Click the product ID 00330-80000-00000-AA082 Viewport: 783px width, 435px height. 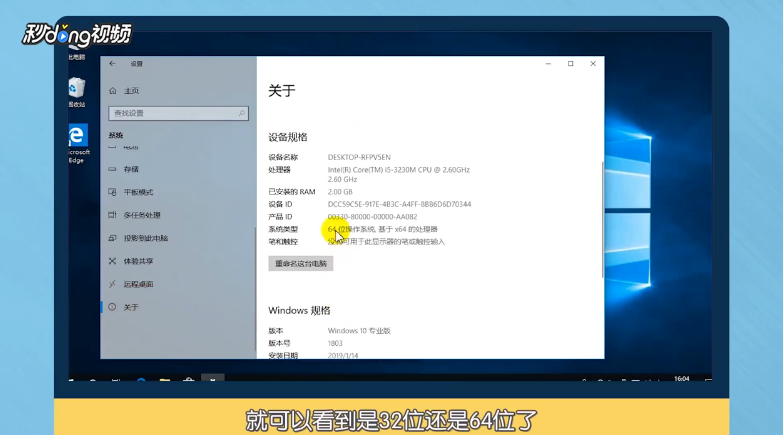coord(373,217)
